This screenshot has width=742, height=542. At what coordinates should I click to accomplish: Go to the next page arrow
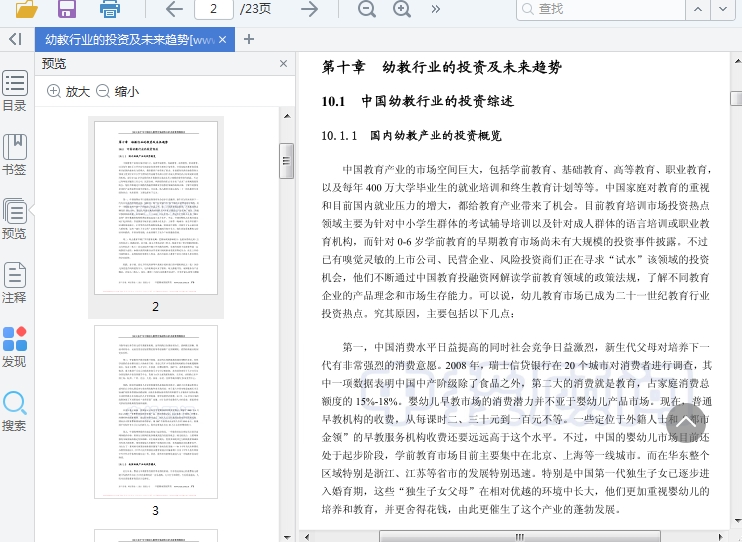(310, 9)
